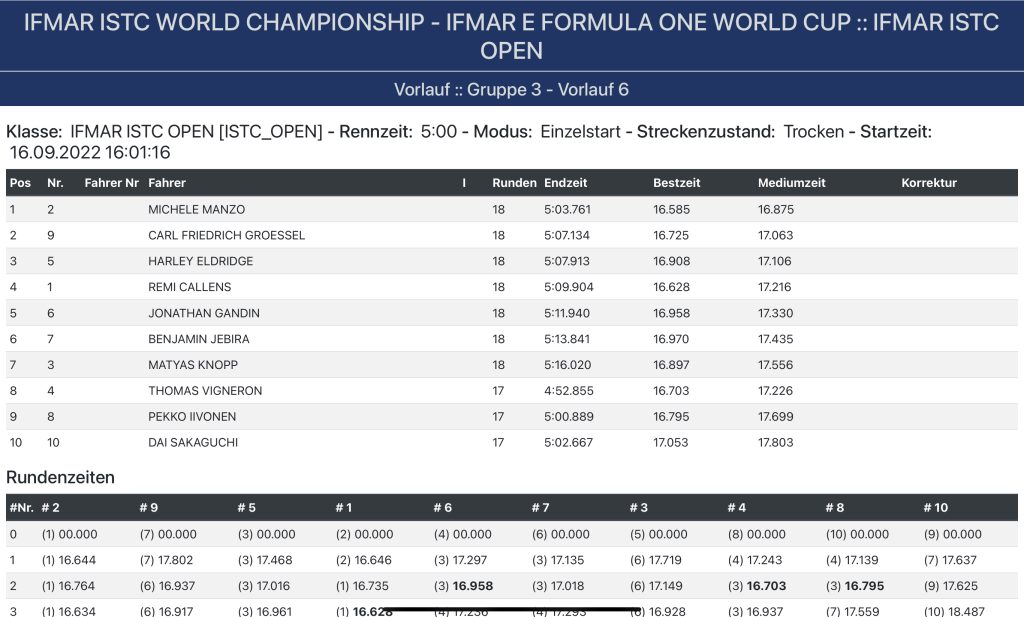
Task: Click medium time 17.330
Action: pyautogui.click(x=775, y=313)
